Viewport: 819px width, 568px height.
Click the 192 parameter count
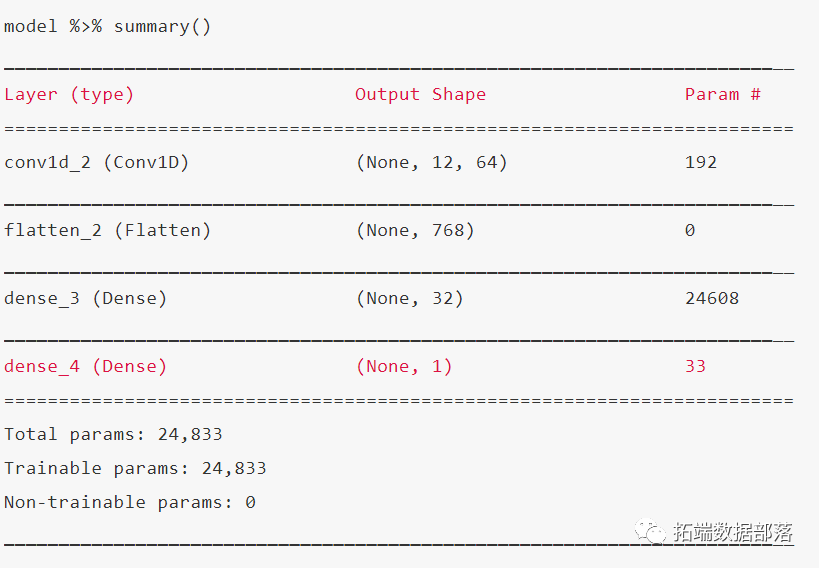701,163
